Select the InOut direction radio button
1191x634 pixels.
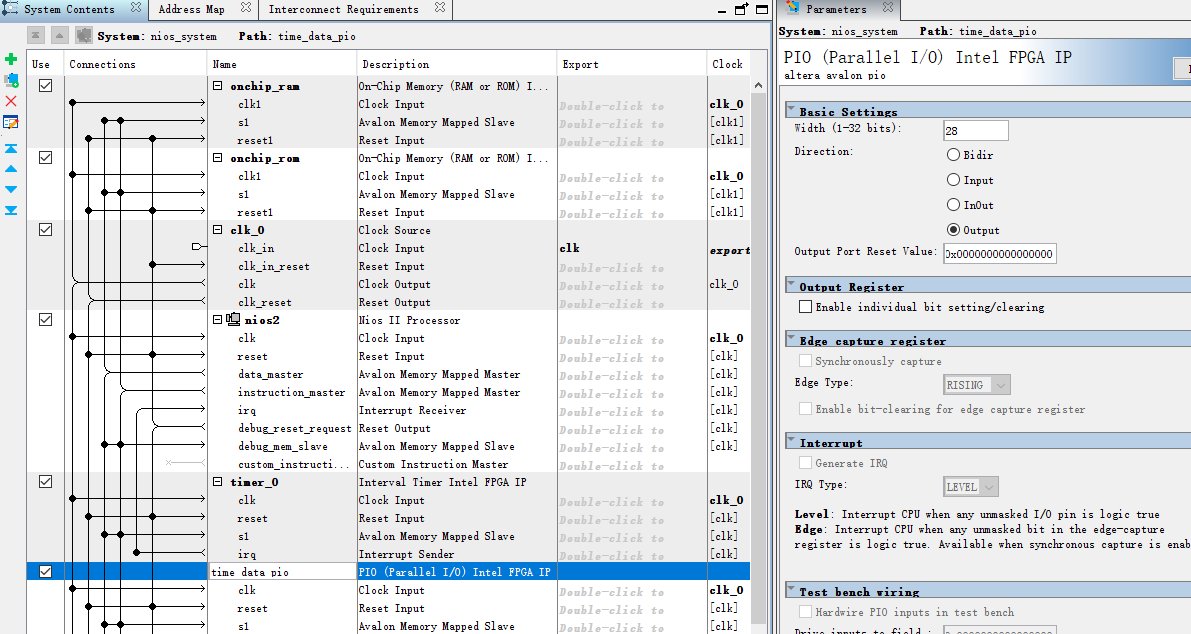click(953, 205)
